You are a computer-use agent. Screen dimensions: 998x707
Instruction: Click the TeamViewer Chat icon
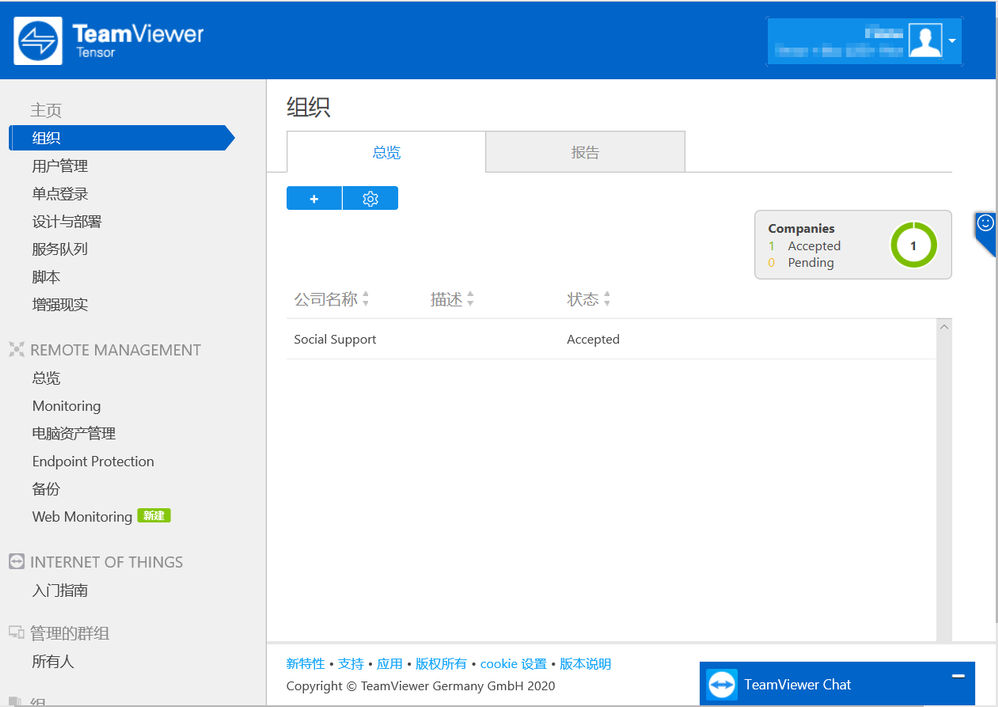coord(722,685)
